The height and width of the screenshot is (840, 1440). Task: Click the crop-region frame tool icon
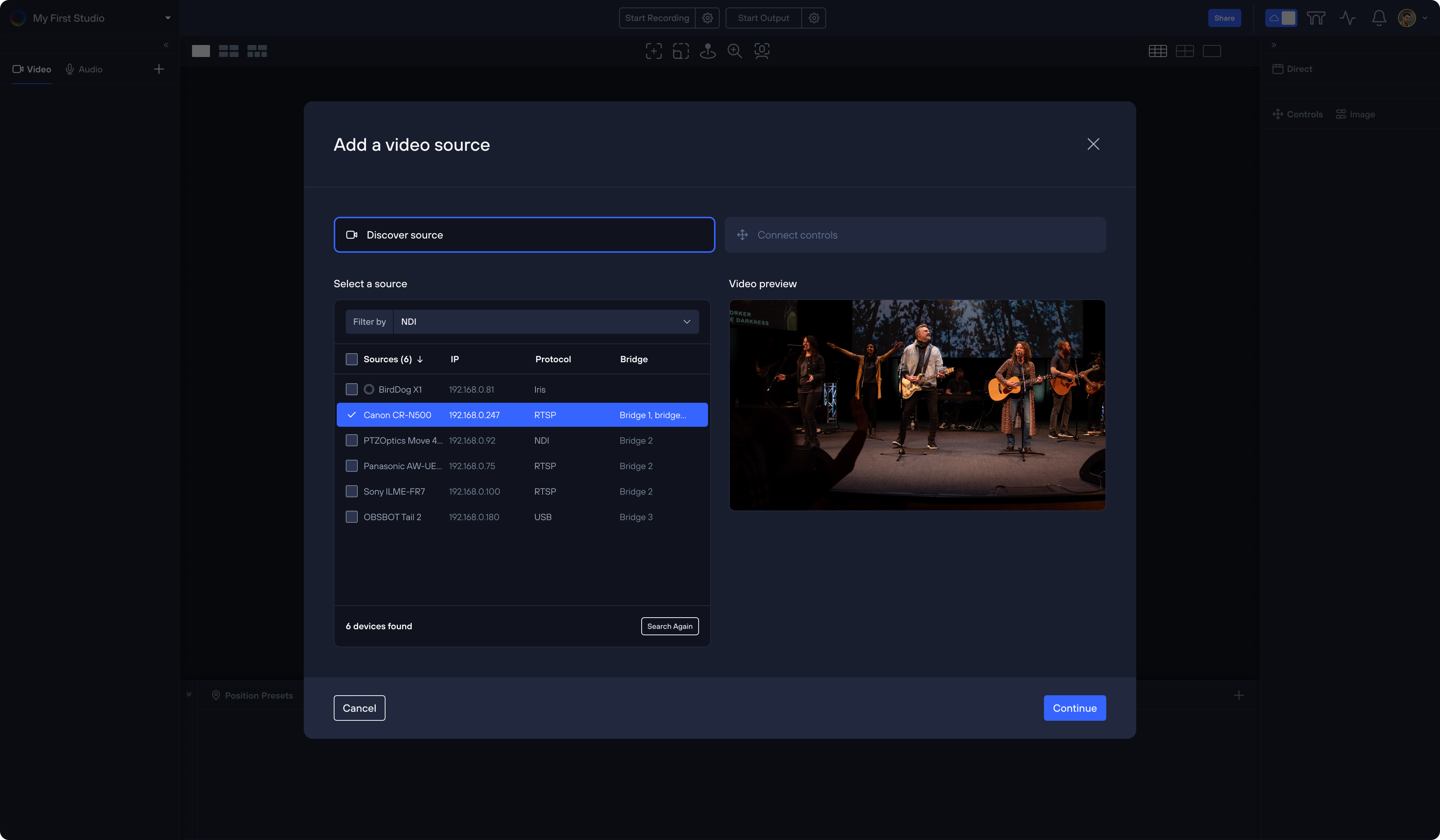click(681, 51)
